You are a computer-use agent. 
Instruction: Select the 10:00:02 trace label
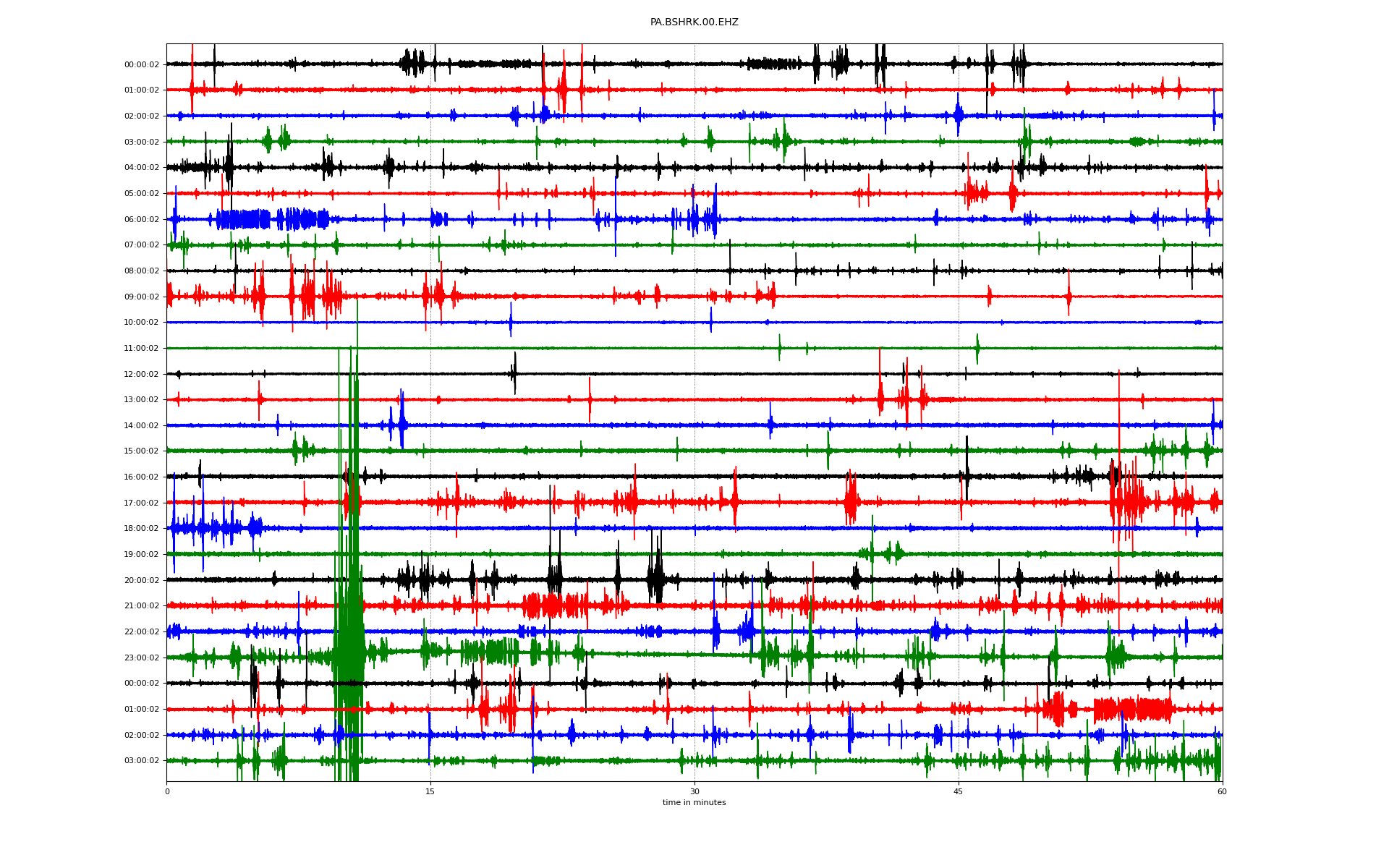[141, 323]
